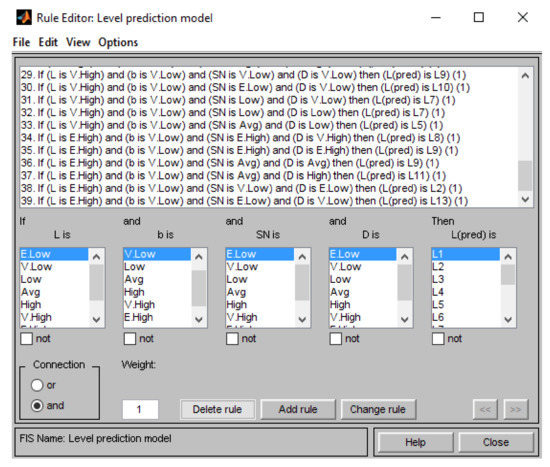Click the rule list vertical scrollbar thumb

(x=525, y=175)
